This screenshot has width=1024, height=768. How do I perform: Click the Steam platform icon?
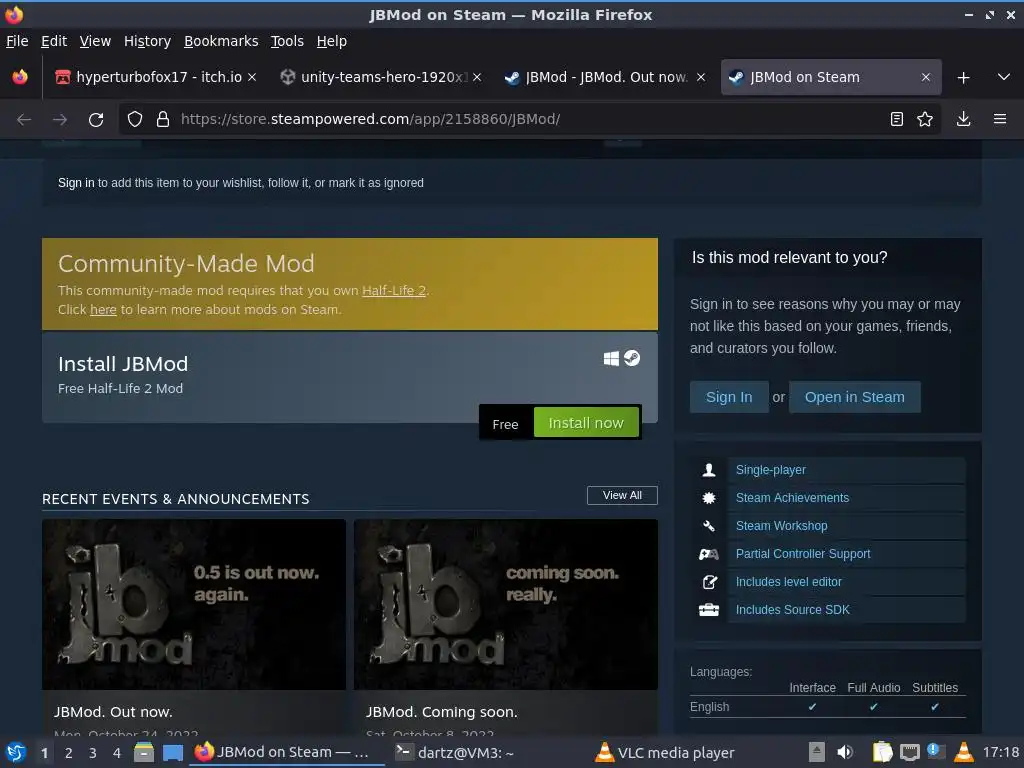(x=632, y=358)
